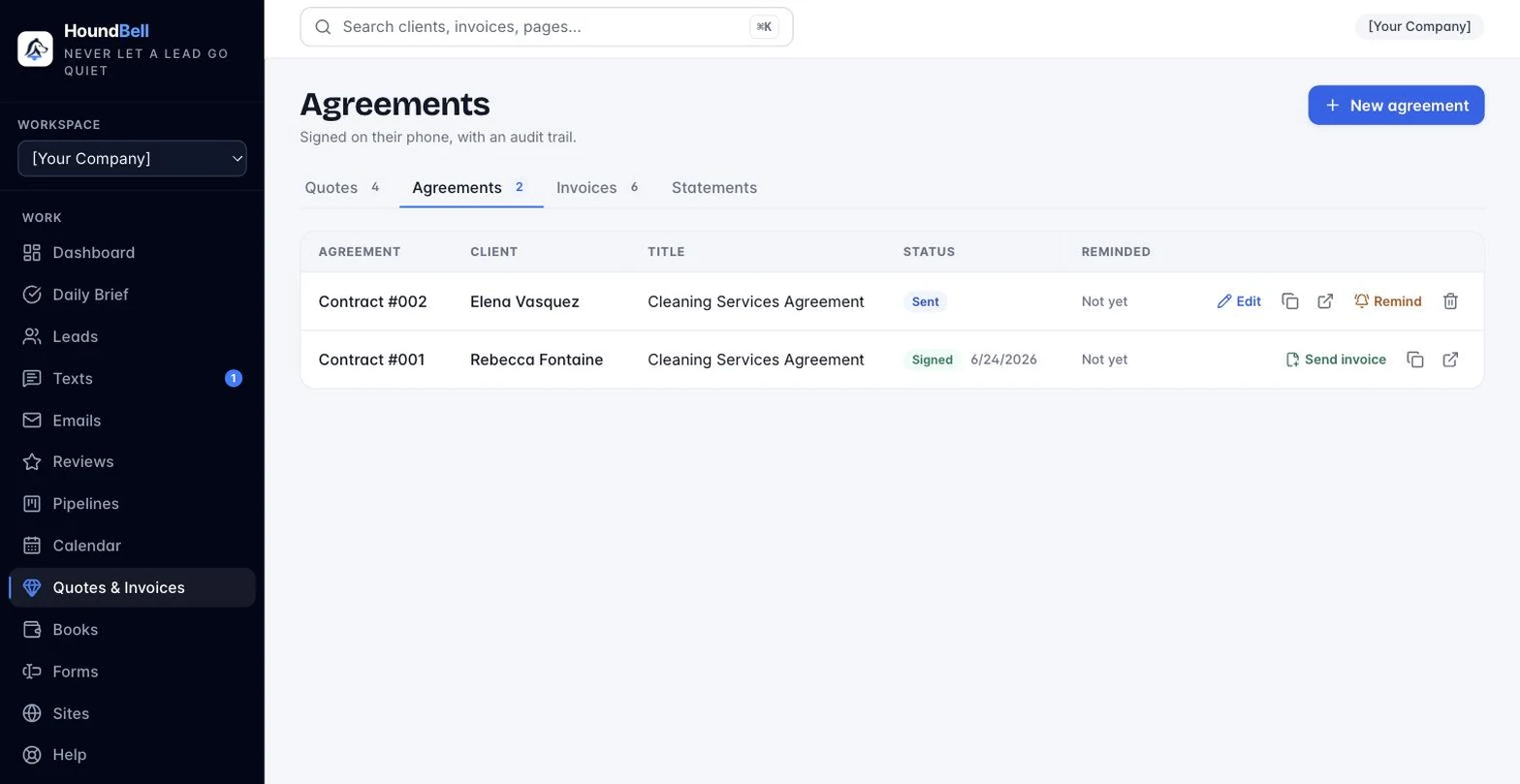The image size is (1520, 784).
Task: Open Contract #001 in external view
Action: 1450,360
